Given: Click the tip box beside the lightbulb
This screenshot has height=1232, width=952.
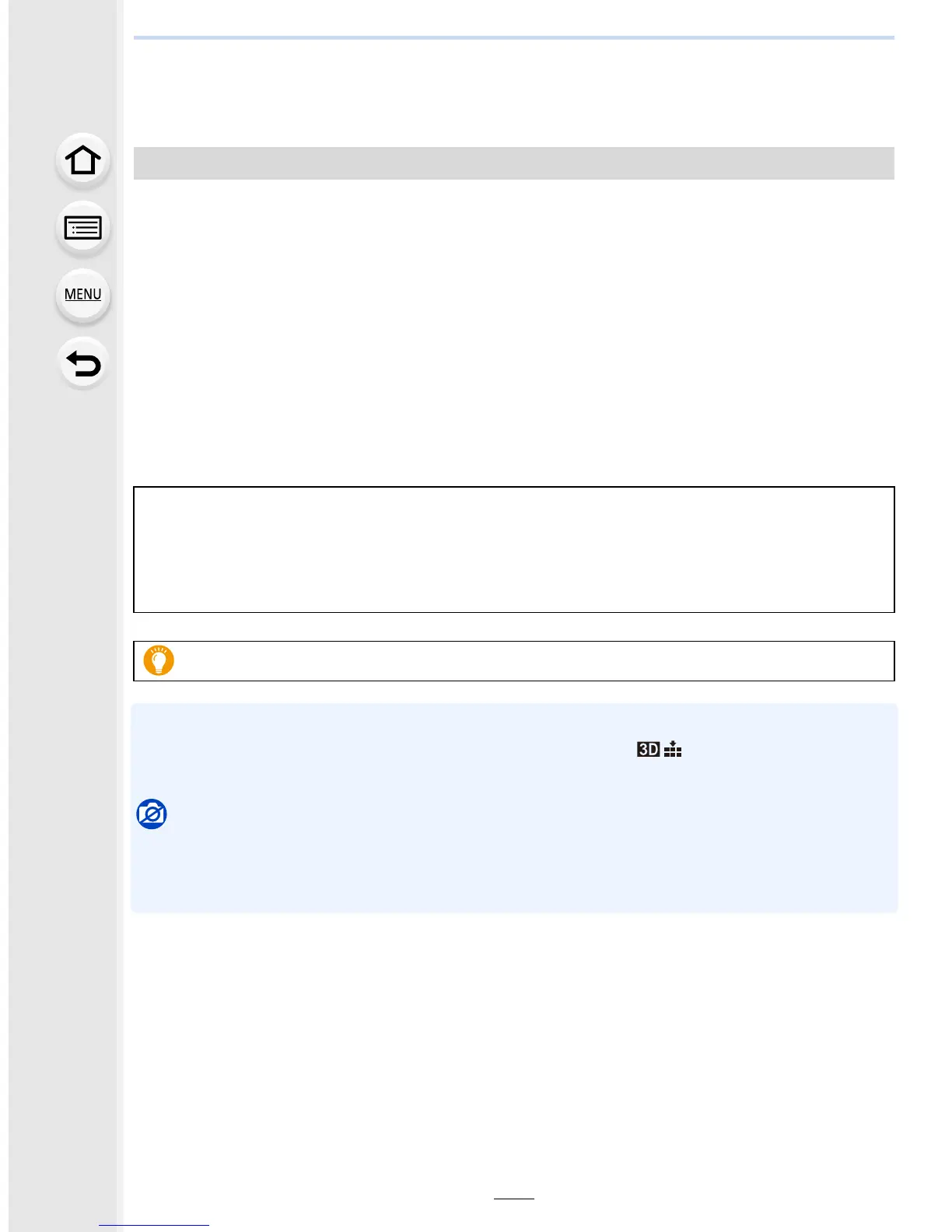Looking at the screenshot, I should pyautogui.click(x=529, y=661).
